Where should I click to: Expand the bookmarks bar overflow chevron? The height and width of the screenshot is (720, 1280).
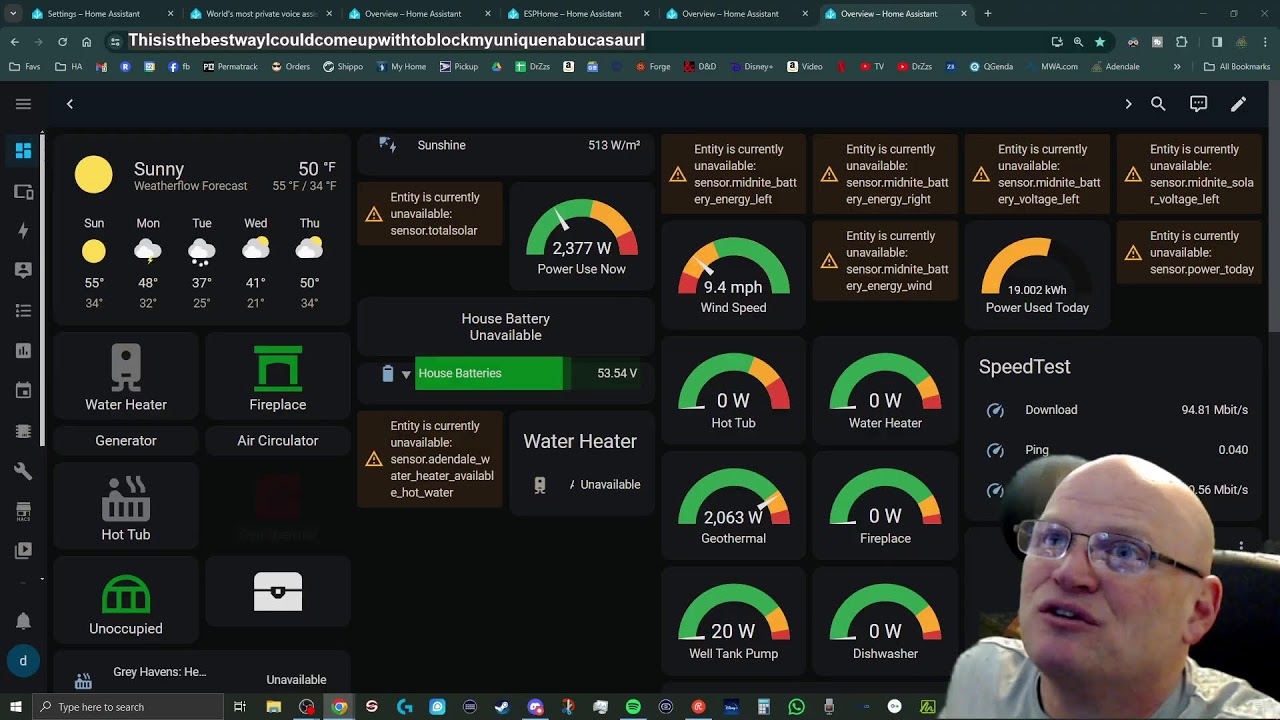(x=1177, y=67)
